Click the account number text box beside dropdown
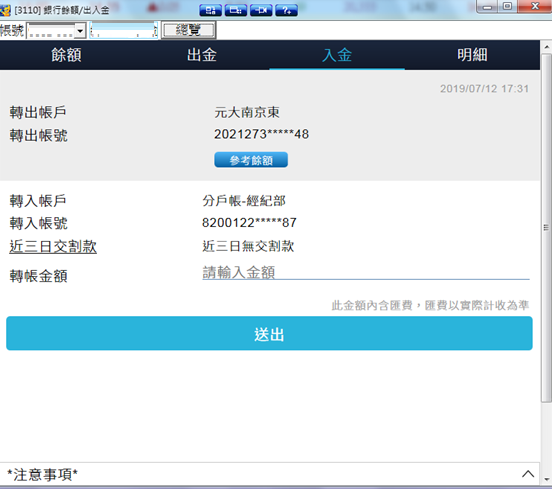The image size is (552, 489). point(123,31)
